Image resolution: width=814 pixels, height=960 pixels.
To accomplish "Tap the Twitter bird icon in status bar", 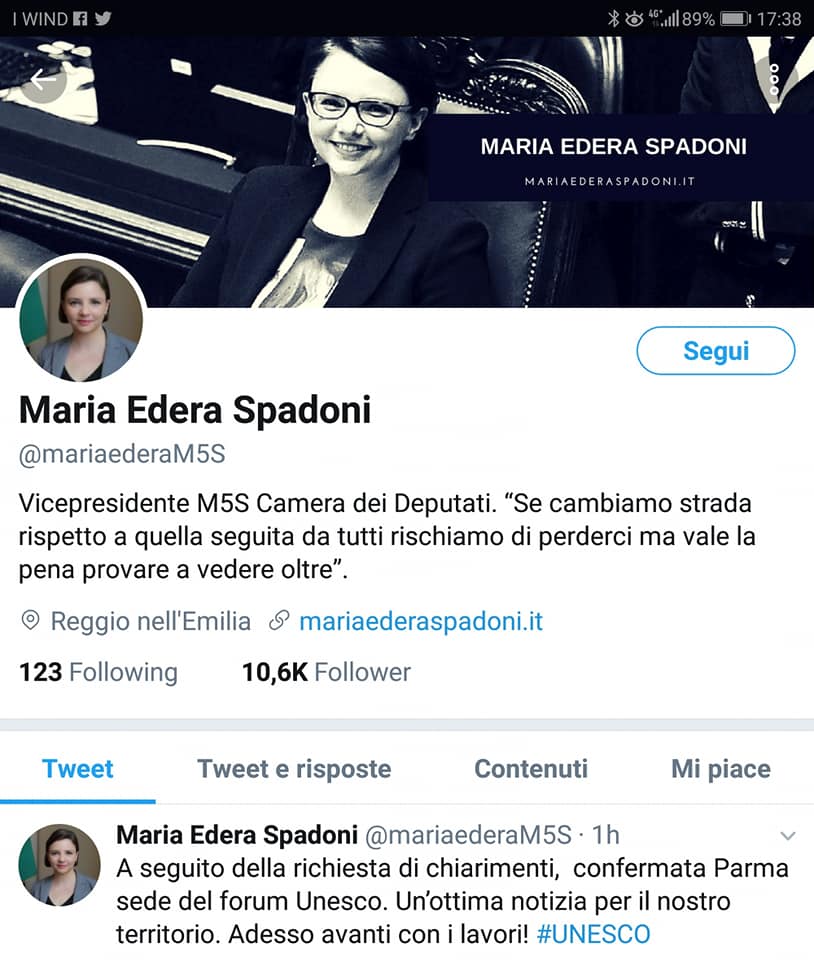I will pyautogui.click(x=103, y=18).
